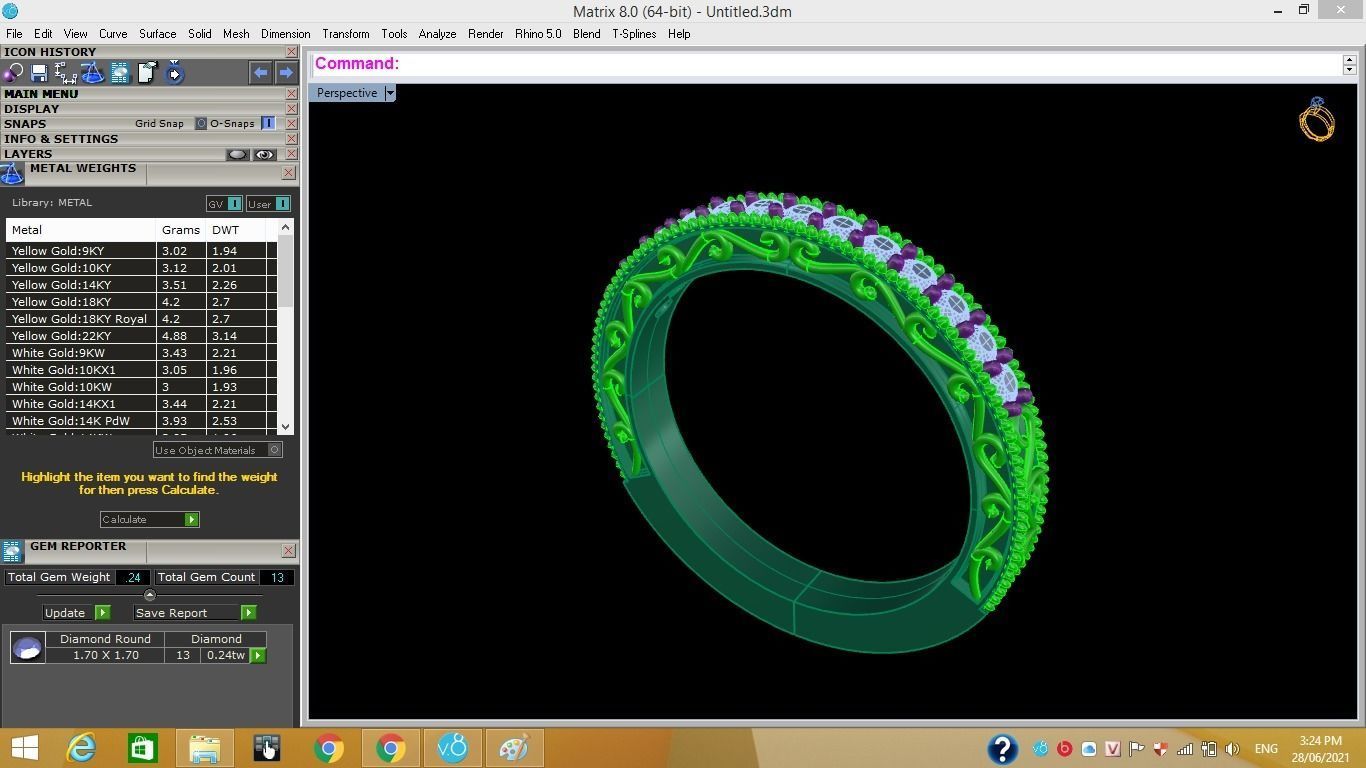Click the Total Gem Count value 13

point(277,577)
